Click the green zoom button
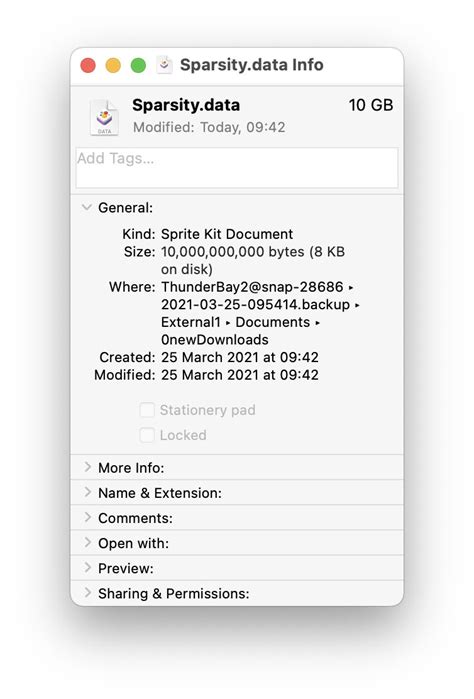The image size is (474, 699). [x=138, y=66]
